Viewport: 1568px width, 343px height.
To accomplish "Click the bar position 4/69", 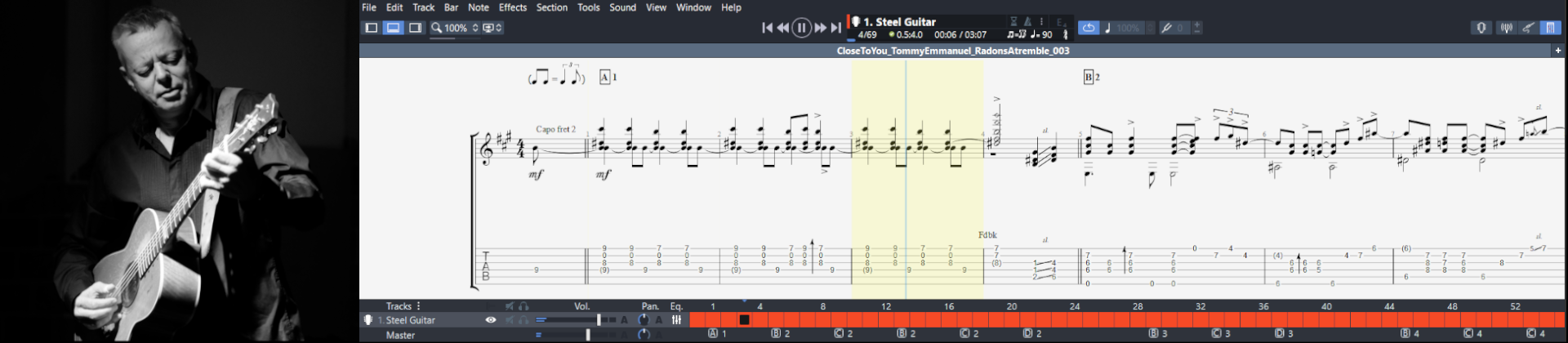I will pyautogui.click(x=866, y=35).
